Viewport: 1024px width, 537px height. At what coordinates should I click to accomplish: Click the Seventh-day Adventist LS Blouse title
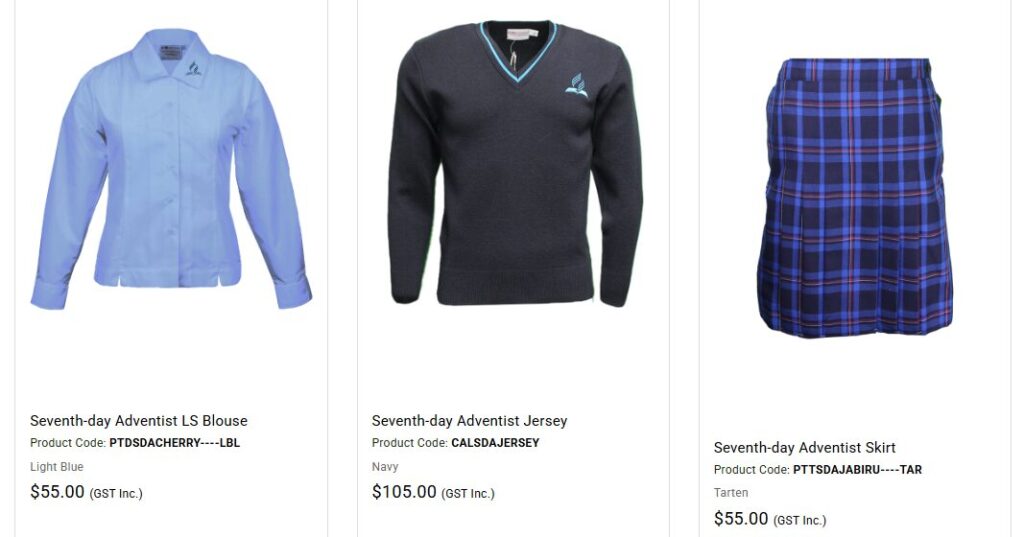pyautogui.click(x=138, y=421)
